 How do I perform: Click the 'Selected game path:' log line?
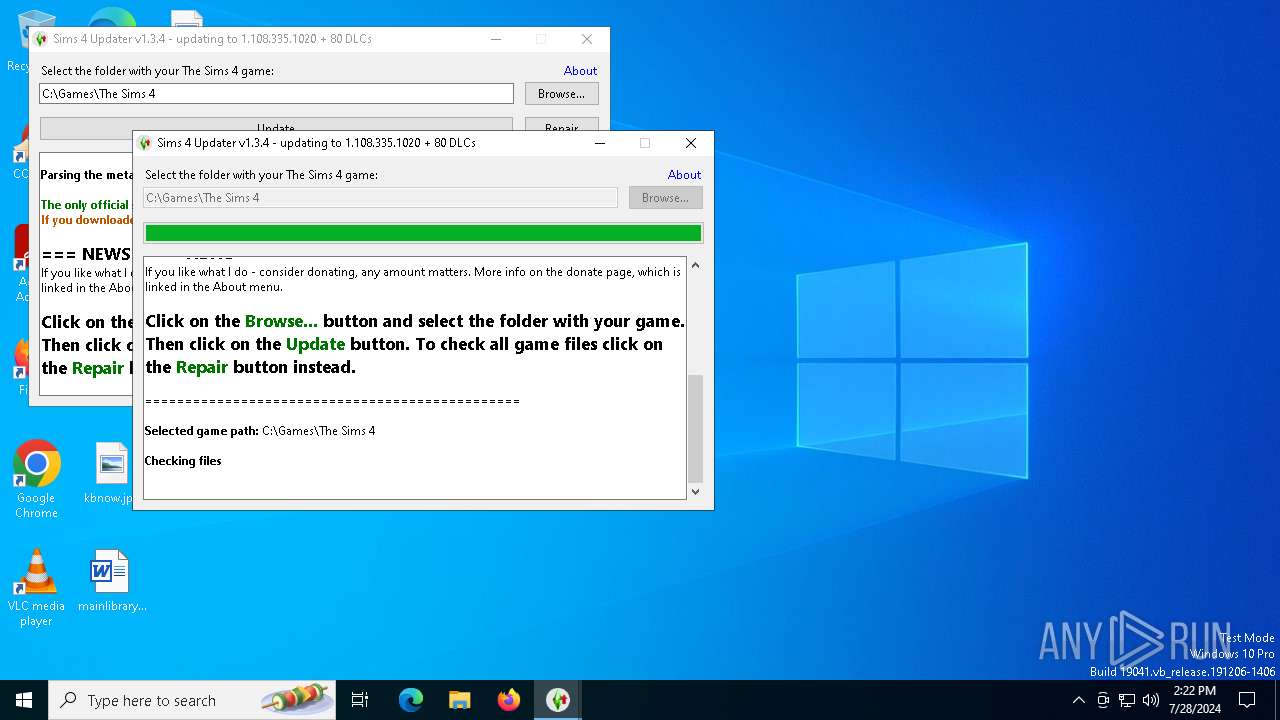pyautogui.click(x=260, y=431)
